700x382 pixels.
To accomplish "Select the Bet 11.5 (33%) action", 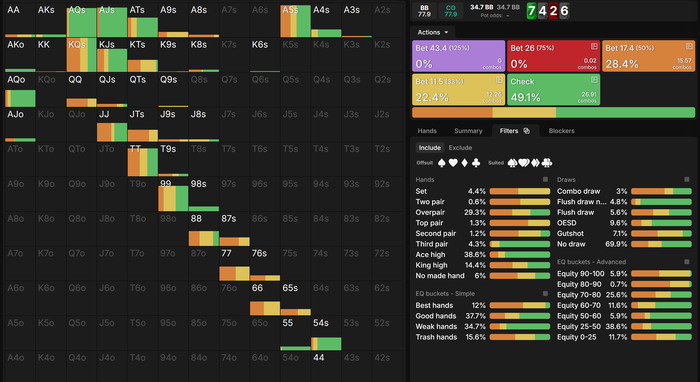I will pos(458,89).
